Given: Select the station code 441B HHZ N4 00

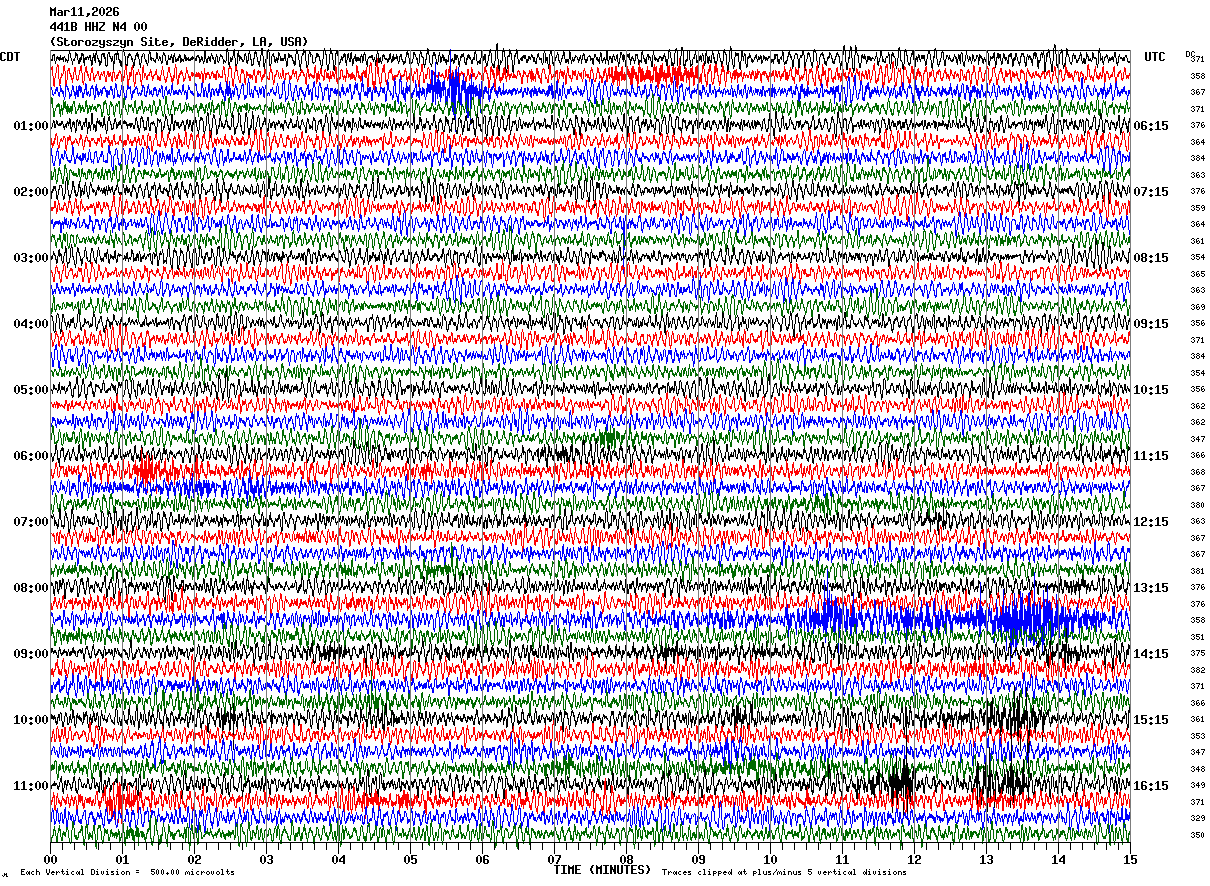Looking at the screenshot, I should click(x=98, y=27).
